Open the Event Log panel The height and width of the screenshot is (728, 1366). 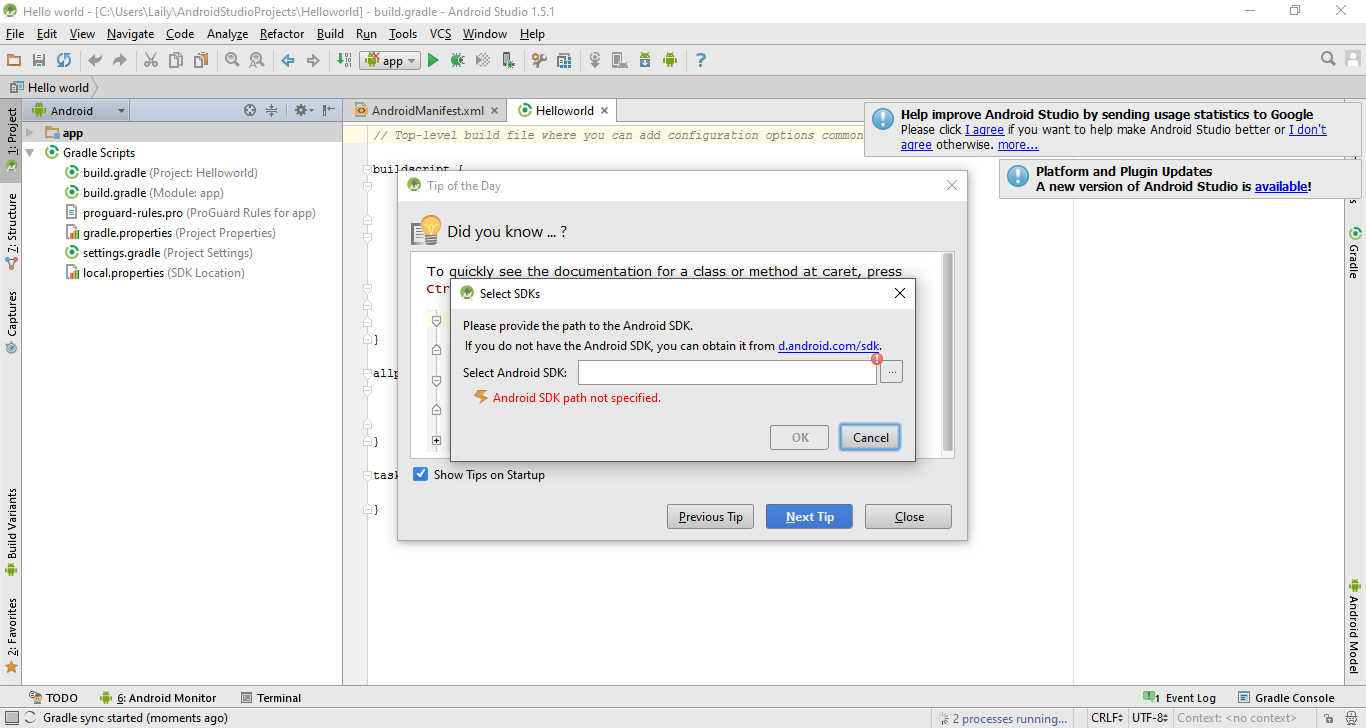click(x=1179, y=698)
